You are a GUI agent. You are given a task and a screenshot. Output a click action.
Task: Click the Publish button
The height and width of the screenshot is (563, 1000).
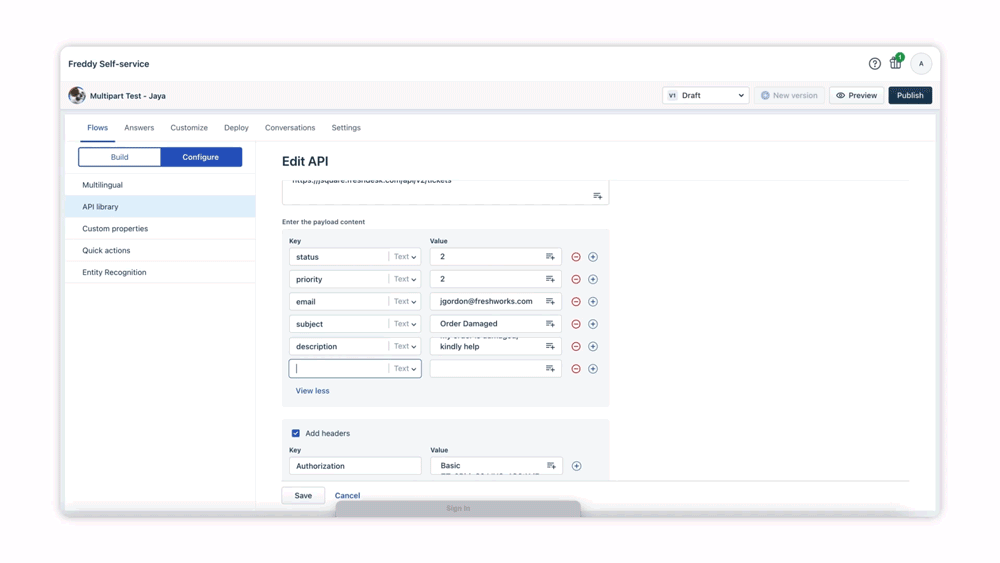(x=910, y=96)
